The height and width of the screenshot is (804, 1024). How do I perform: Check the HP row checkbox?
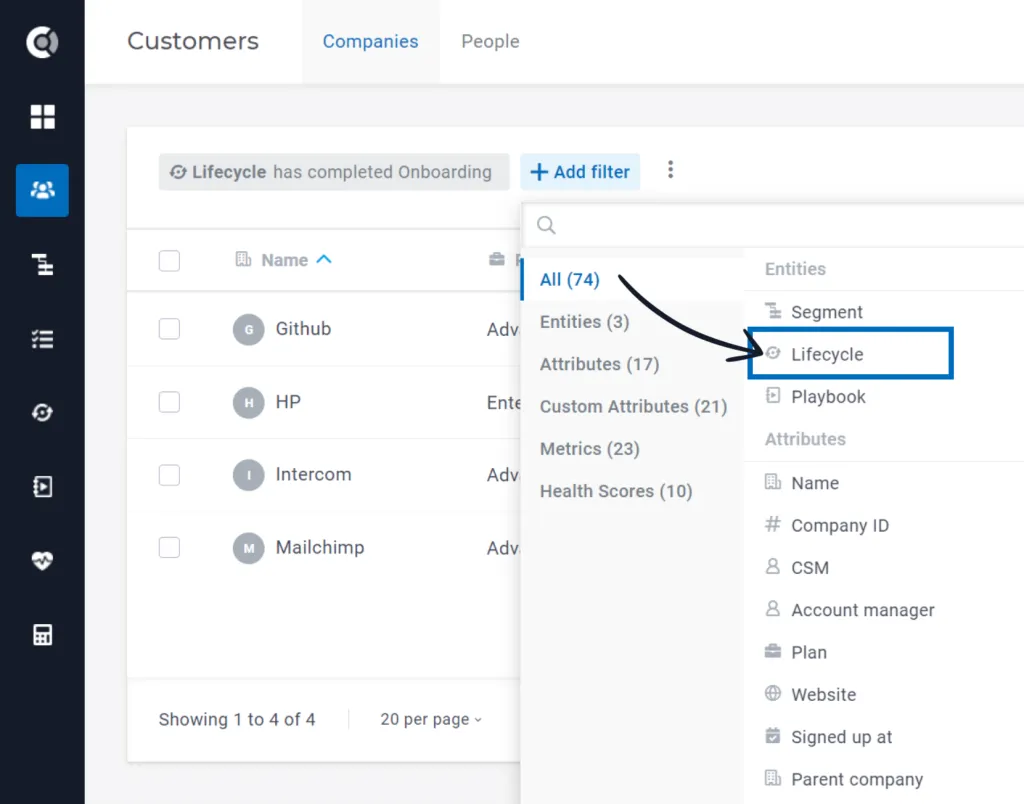point(169,402)
